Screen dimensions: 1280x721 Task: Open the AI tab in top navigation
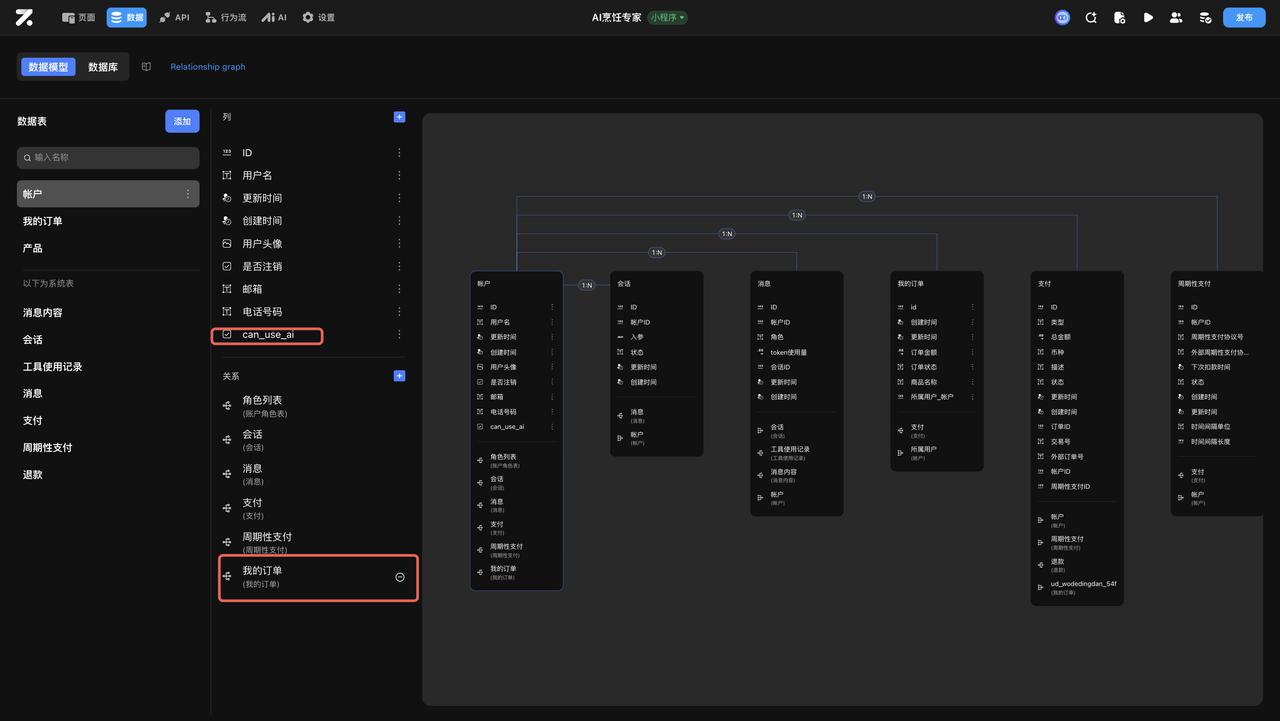(273, 17)
